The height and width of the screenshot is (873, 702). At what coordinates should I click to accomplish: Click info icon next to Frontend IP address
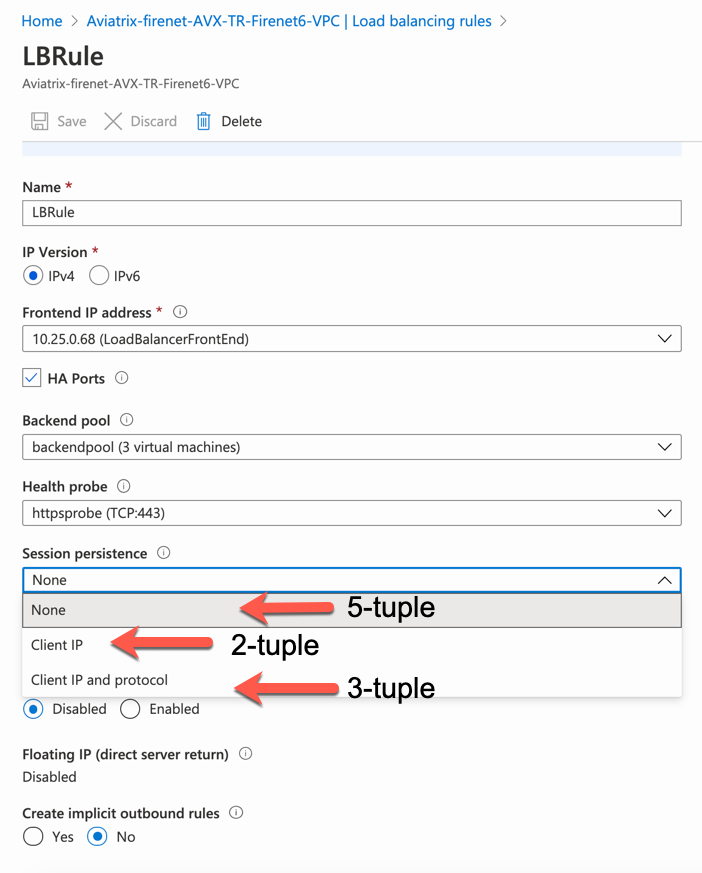[180, 313]
